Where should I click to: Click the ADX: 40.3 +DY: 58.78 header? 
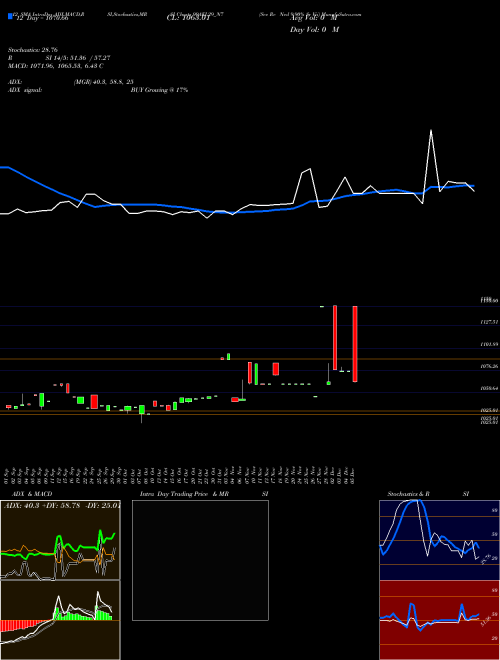pyautogui.click(x=61, y=505)
